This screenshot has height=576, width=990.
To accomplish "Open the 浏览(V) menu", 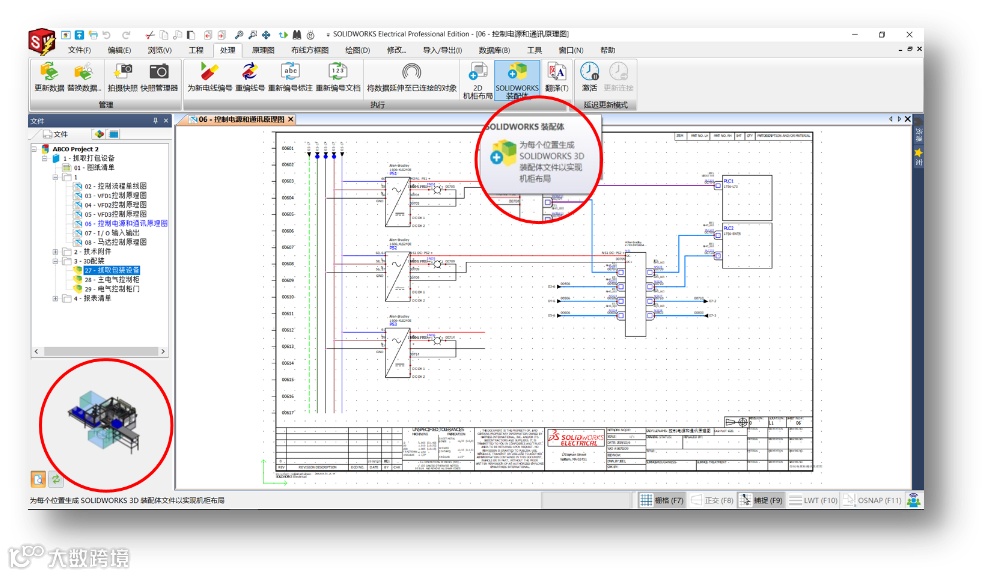I will 160,50.
